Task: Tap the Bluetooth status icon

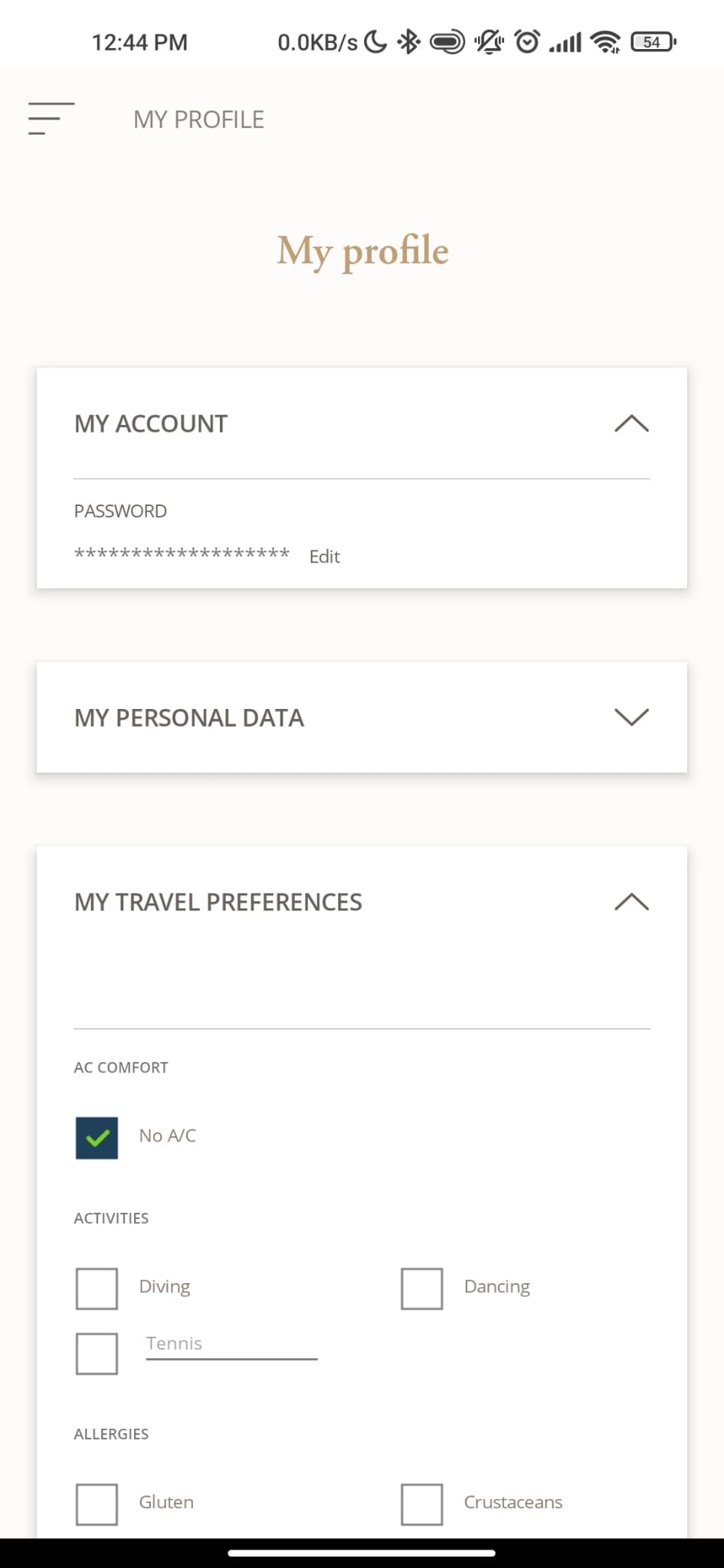Action: coord(409,42)
